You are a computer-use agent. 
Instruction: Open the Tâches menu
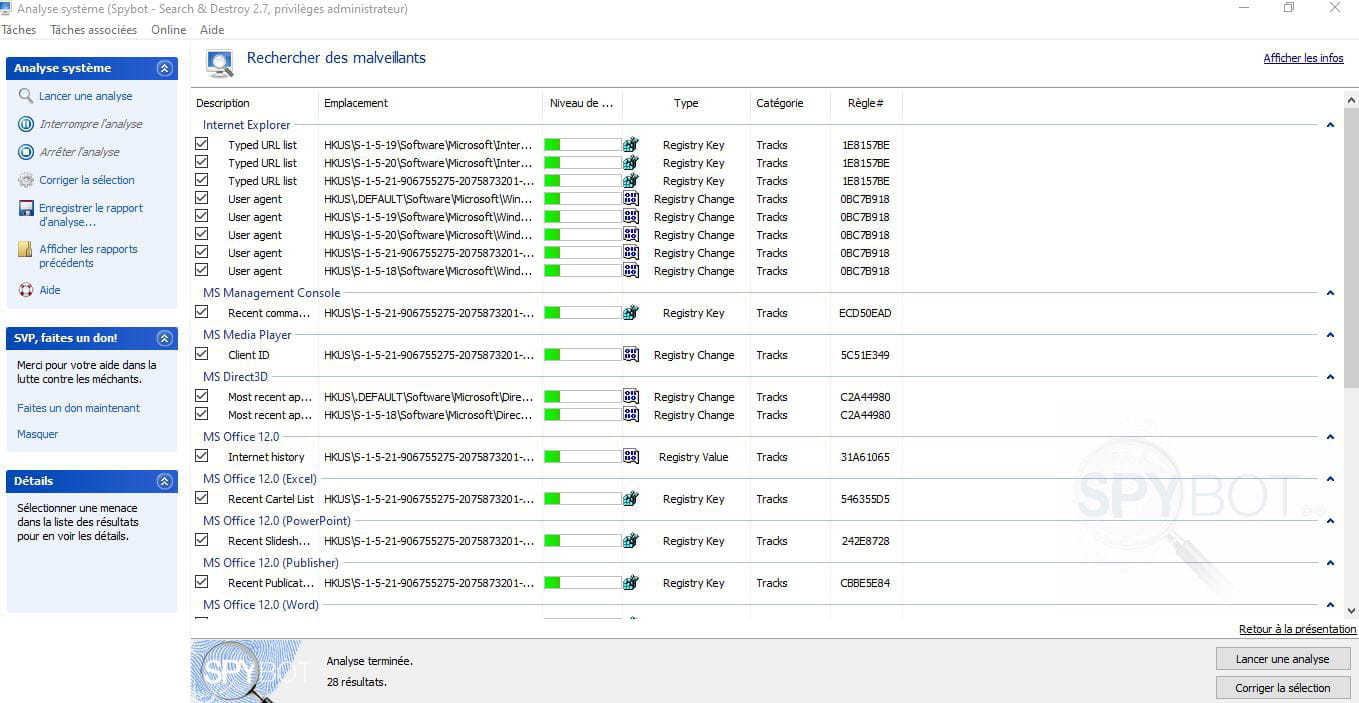pos(19,30)
